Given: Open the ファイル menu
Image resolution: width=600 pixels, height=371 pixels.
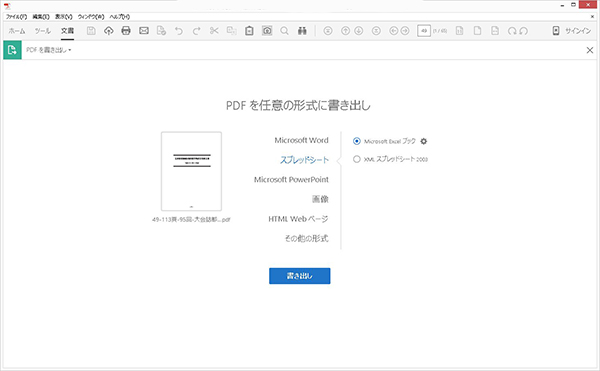Looking at the screenshot, I should [x=16, y=17].
